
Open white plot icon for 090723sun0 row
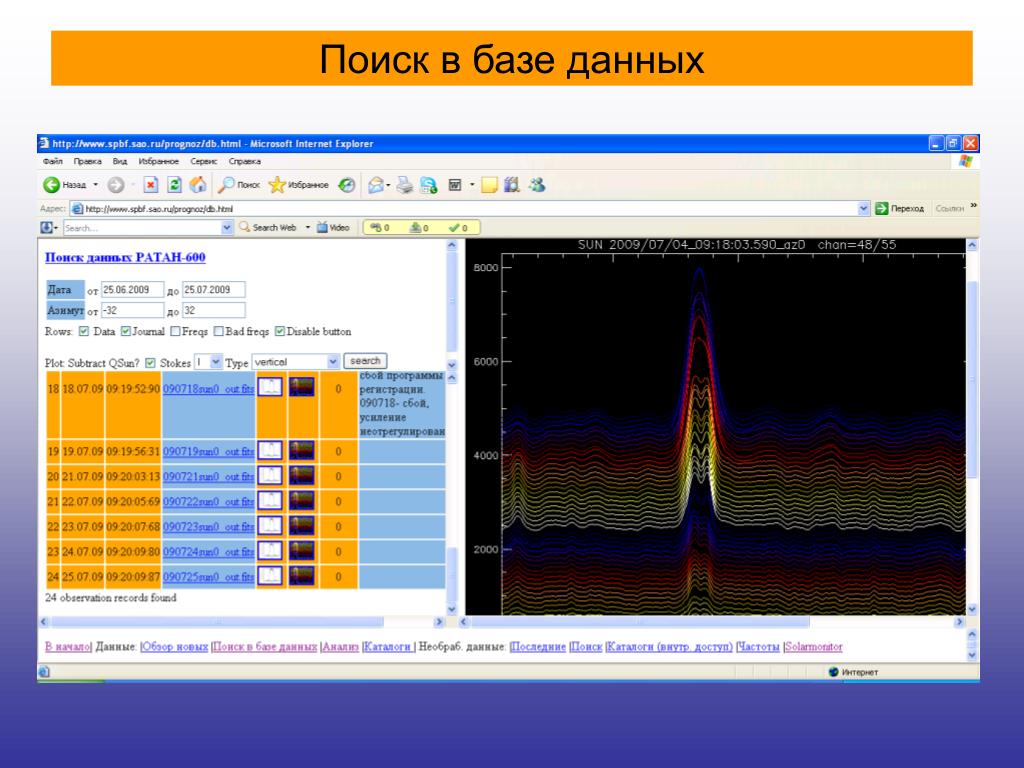270,526
